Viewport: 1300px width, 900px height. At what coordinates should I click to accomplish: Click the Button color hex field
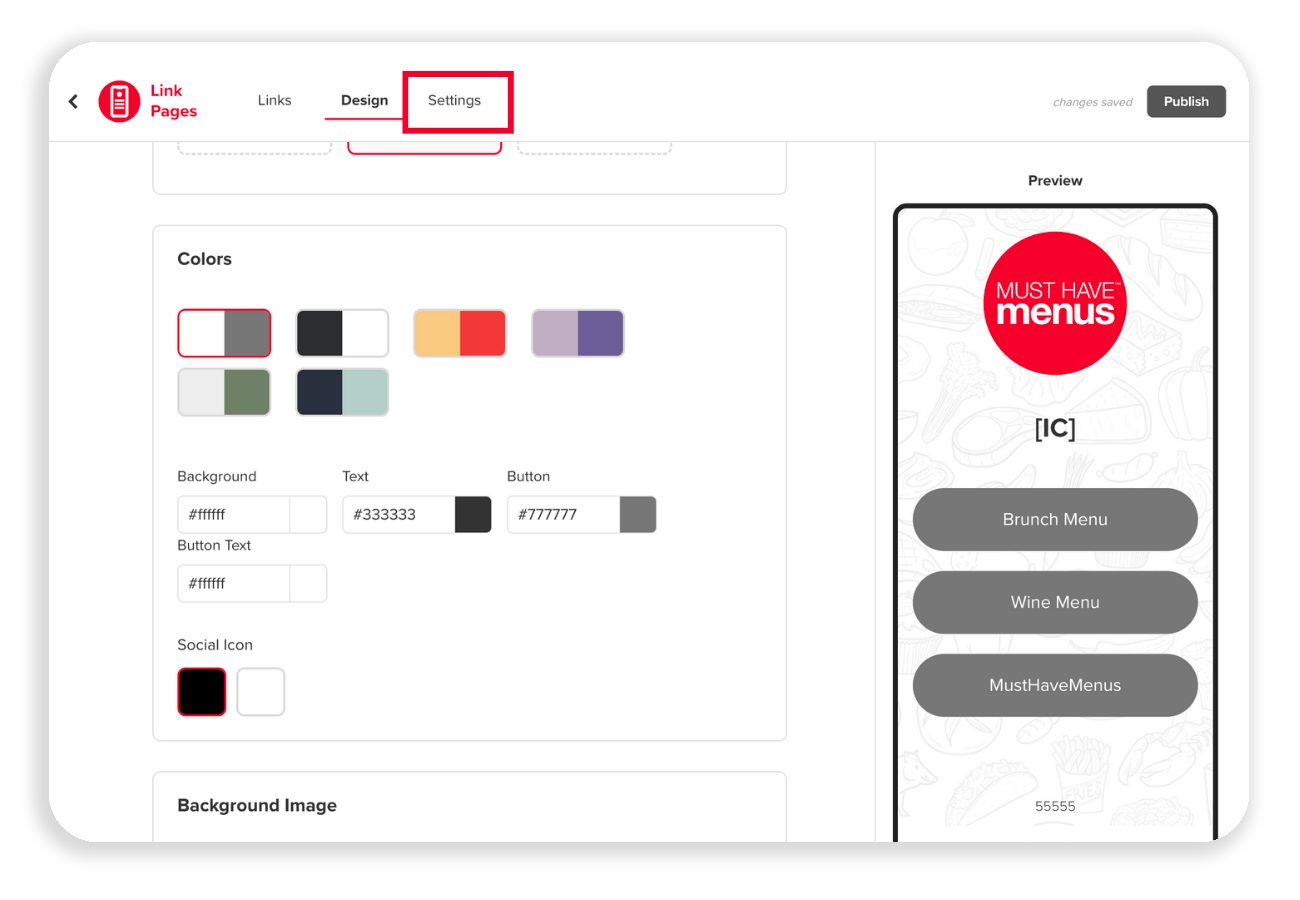tap(564, 514)
